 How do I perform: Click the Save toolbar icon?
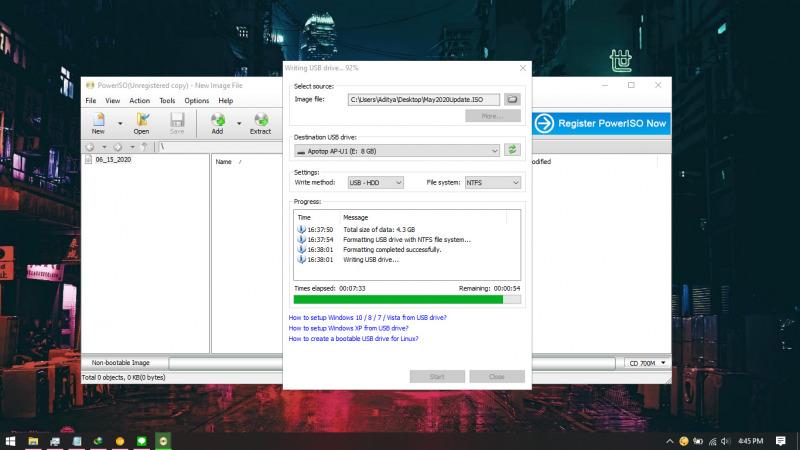pyautogui.click(x=177, y=123)
